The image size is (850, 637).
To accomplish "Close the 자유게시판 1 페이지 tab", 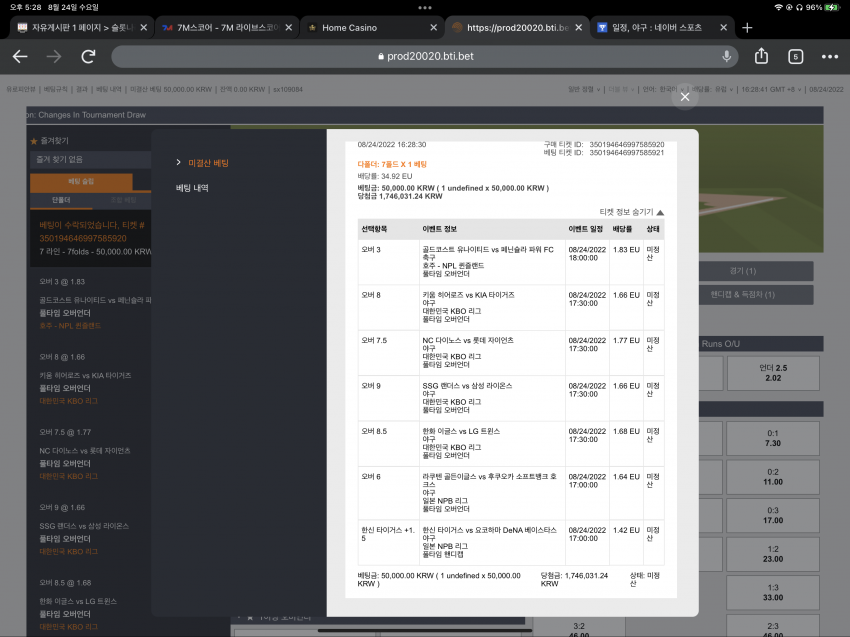I will coord(144,28).
